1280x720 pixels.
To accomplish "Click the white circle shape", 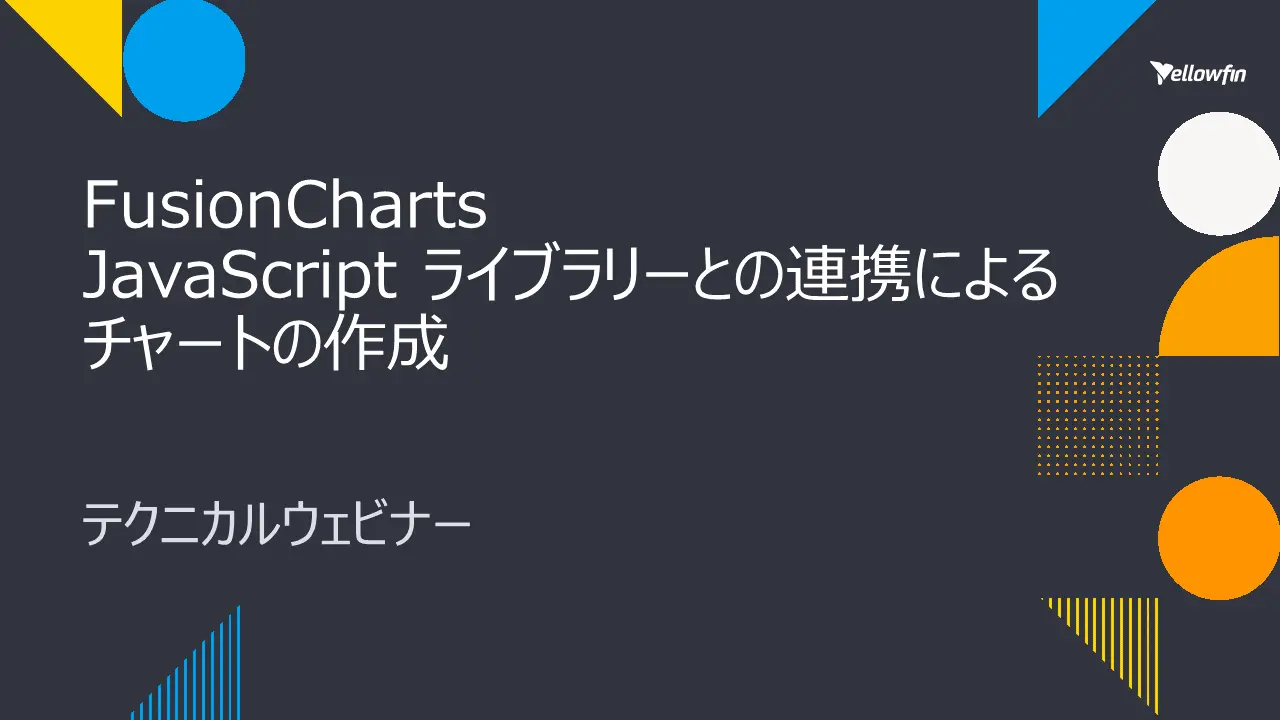I will (x=1218, y=173).
